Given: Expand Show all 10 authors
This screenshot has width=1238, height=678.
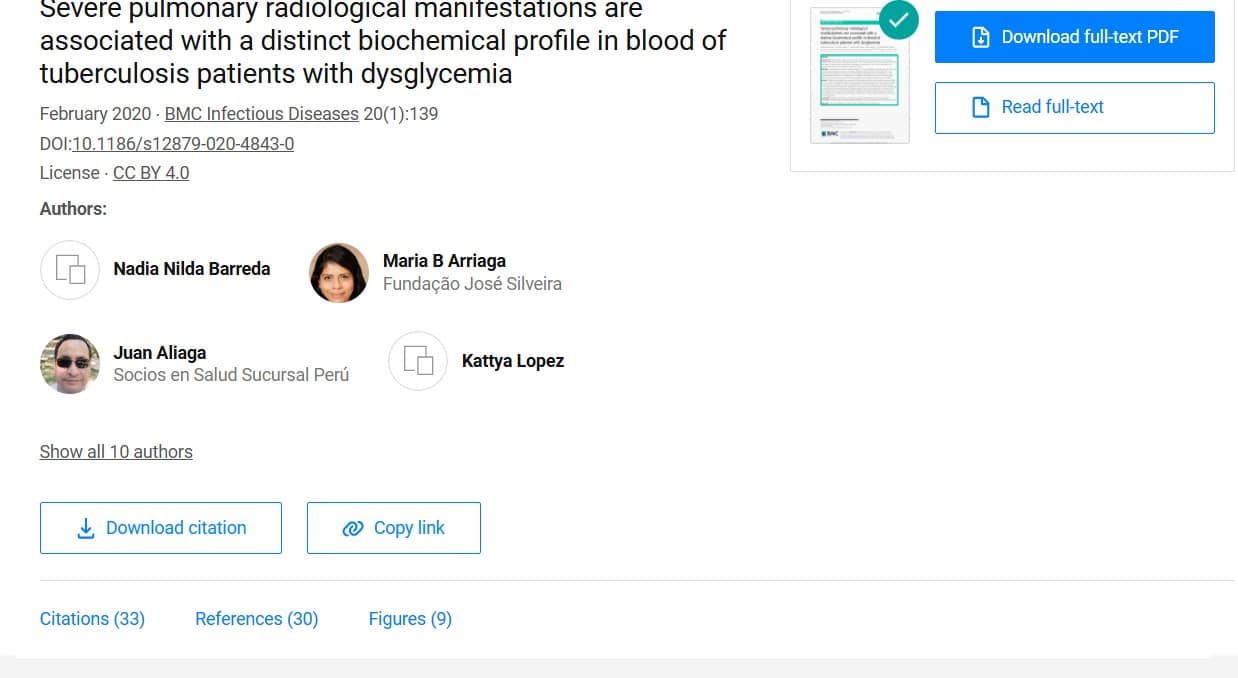Looking at the screenshot, I should pos(116,452).
